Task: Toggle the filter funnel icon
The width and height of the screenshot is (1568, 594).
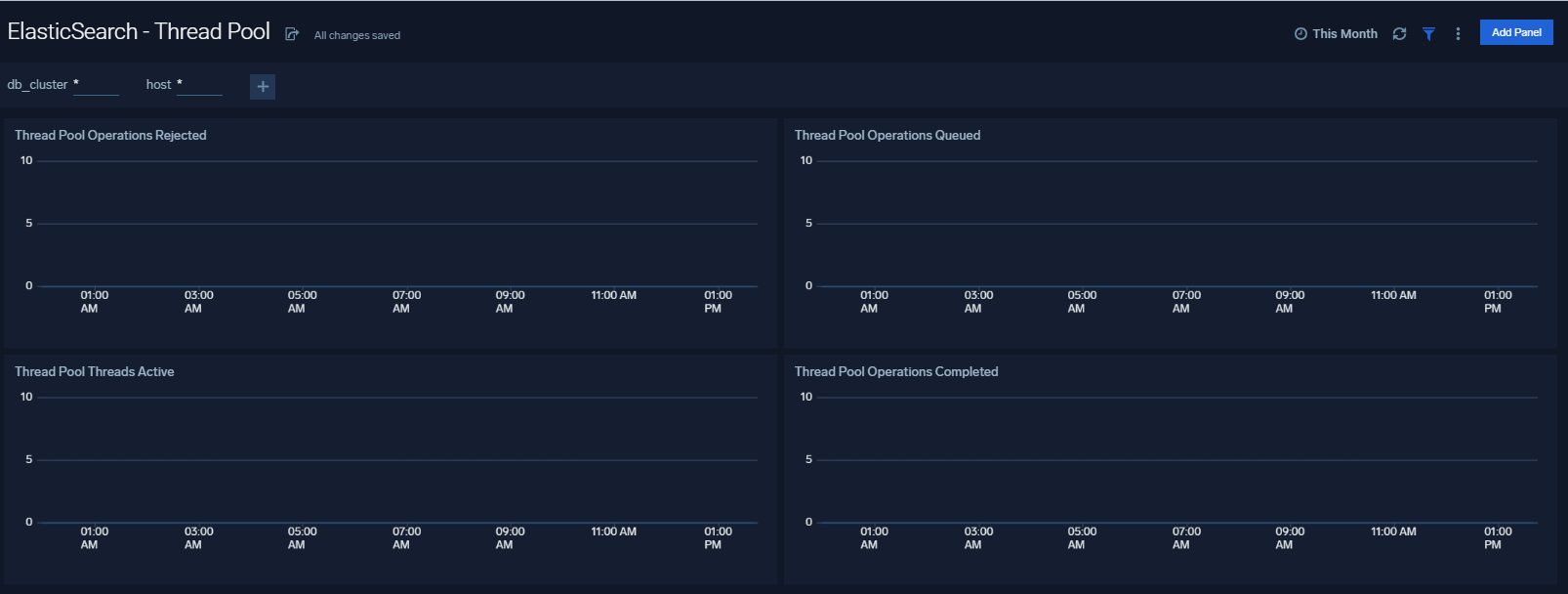Action: (x=1428, y=33)
